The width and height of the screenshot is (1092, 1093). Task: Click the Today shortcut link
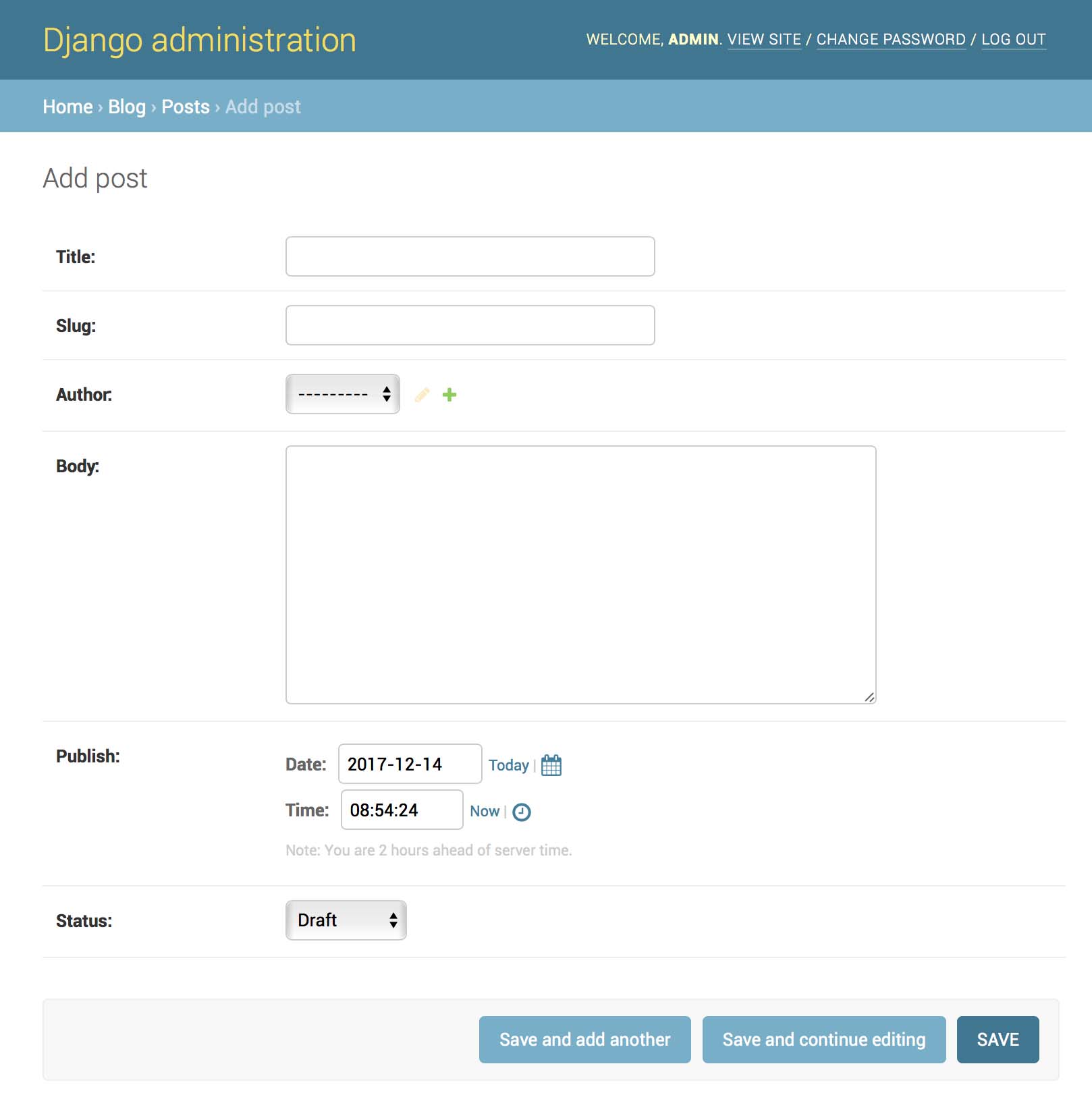(508, 765)
